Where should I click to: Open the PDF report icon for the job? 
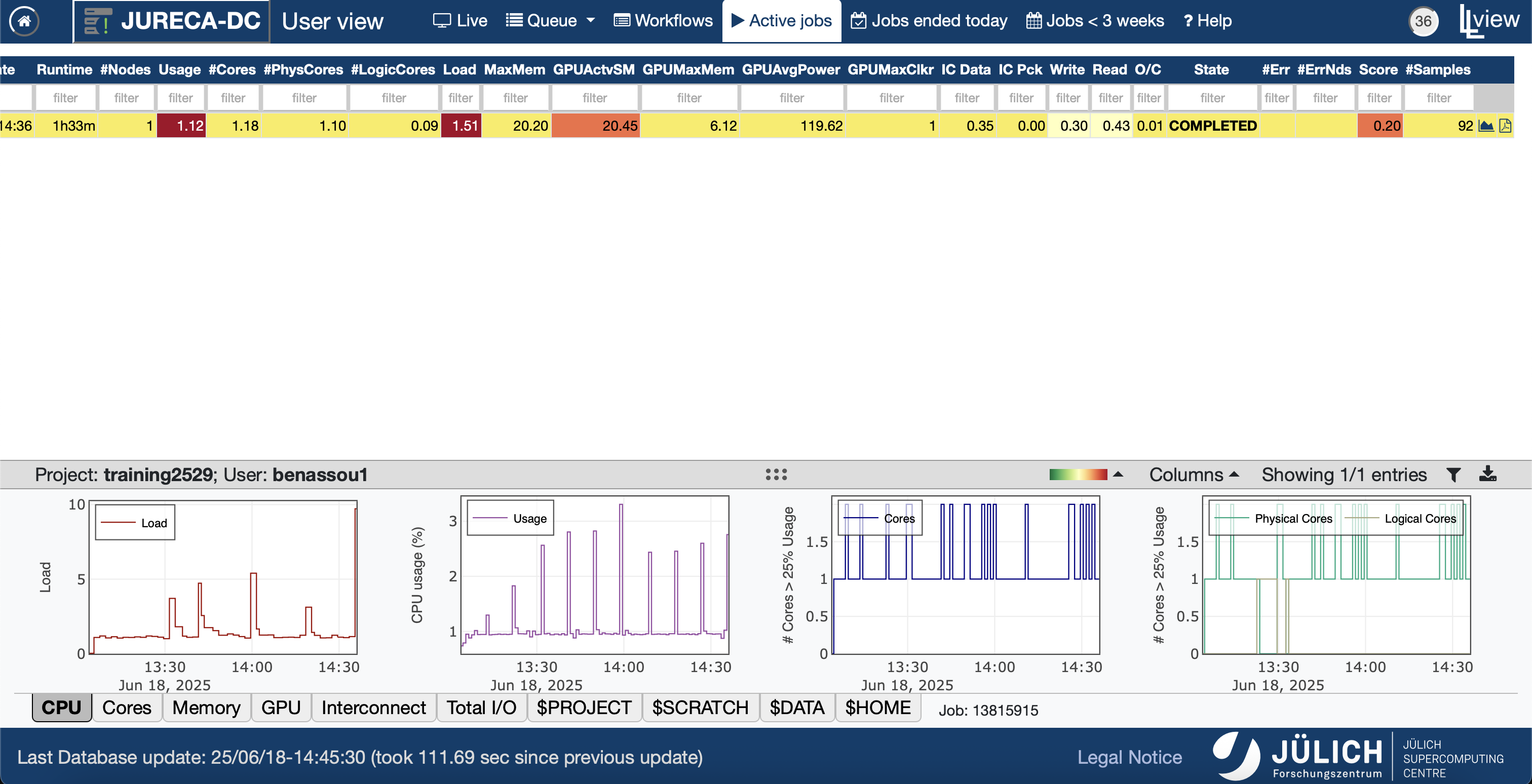click(1505, 126)
